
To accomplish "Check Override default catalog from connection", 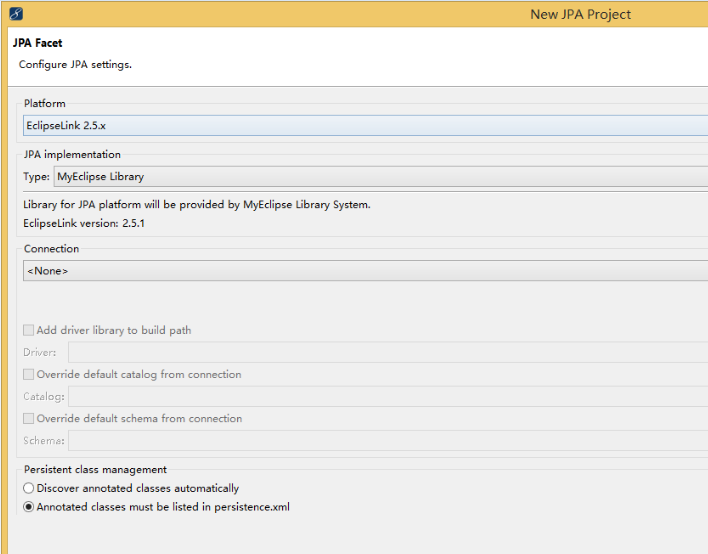I will 28,374.
